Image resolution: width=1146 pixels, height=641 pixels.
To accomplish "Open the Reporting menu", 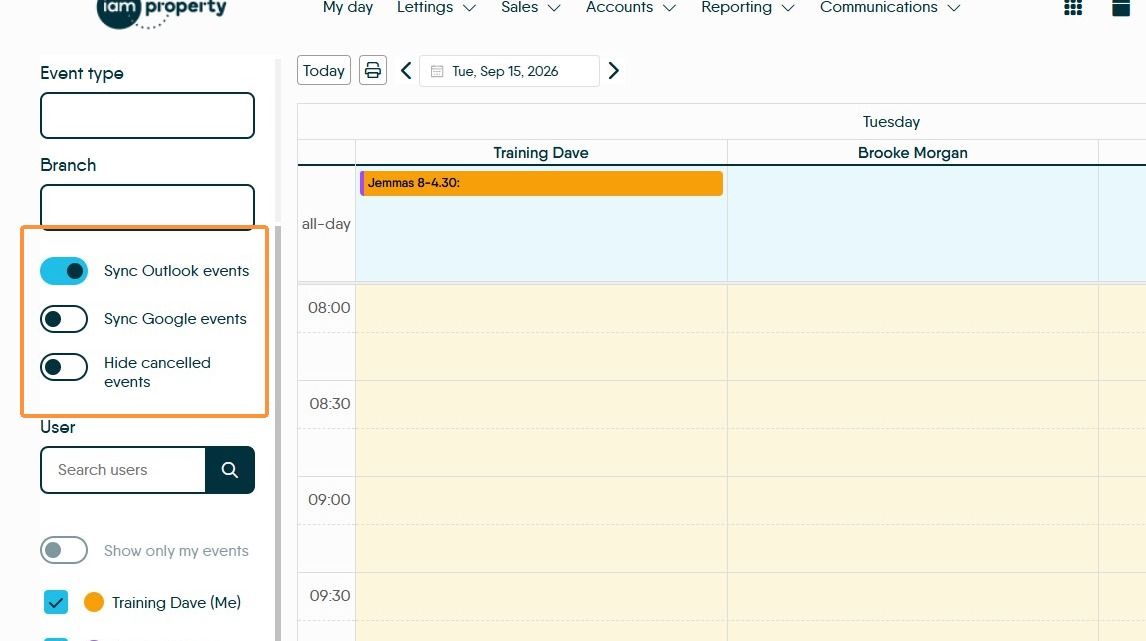I will point(748,8).
